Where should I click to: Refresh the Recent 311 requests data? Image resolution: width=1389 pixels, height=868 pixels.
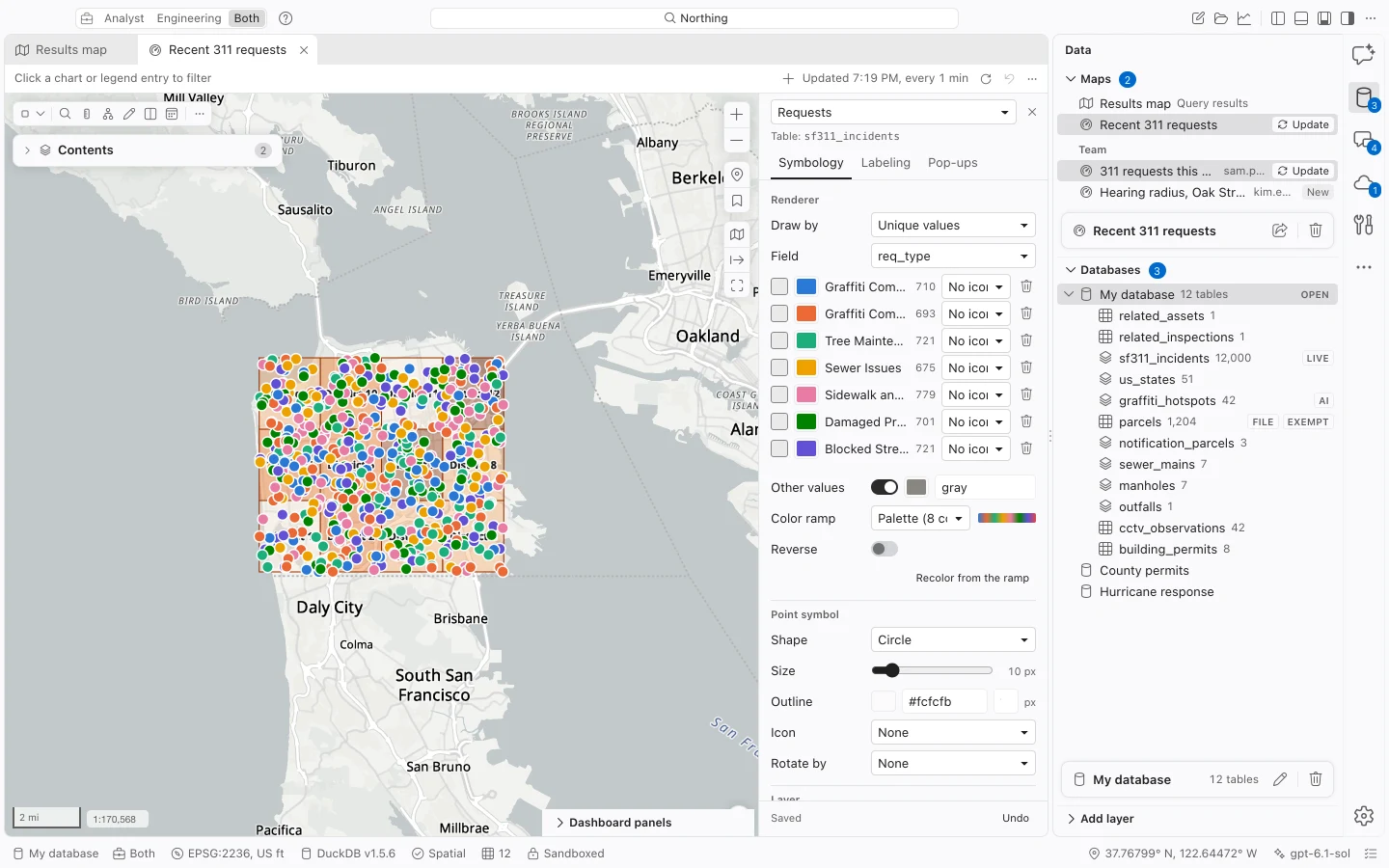tap(986, 79)
